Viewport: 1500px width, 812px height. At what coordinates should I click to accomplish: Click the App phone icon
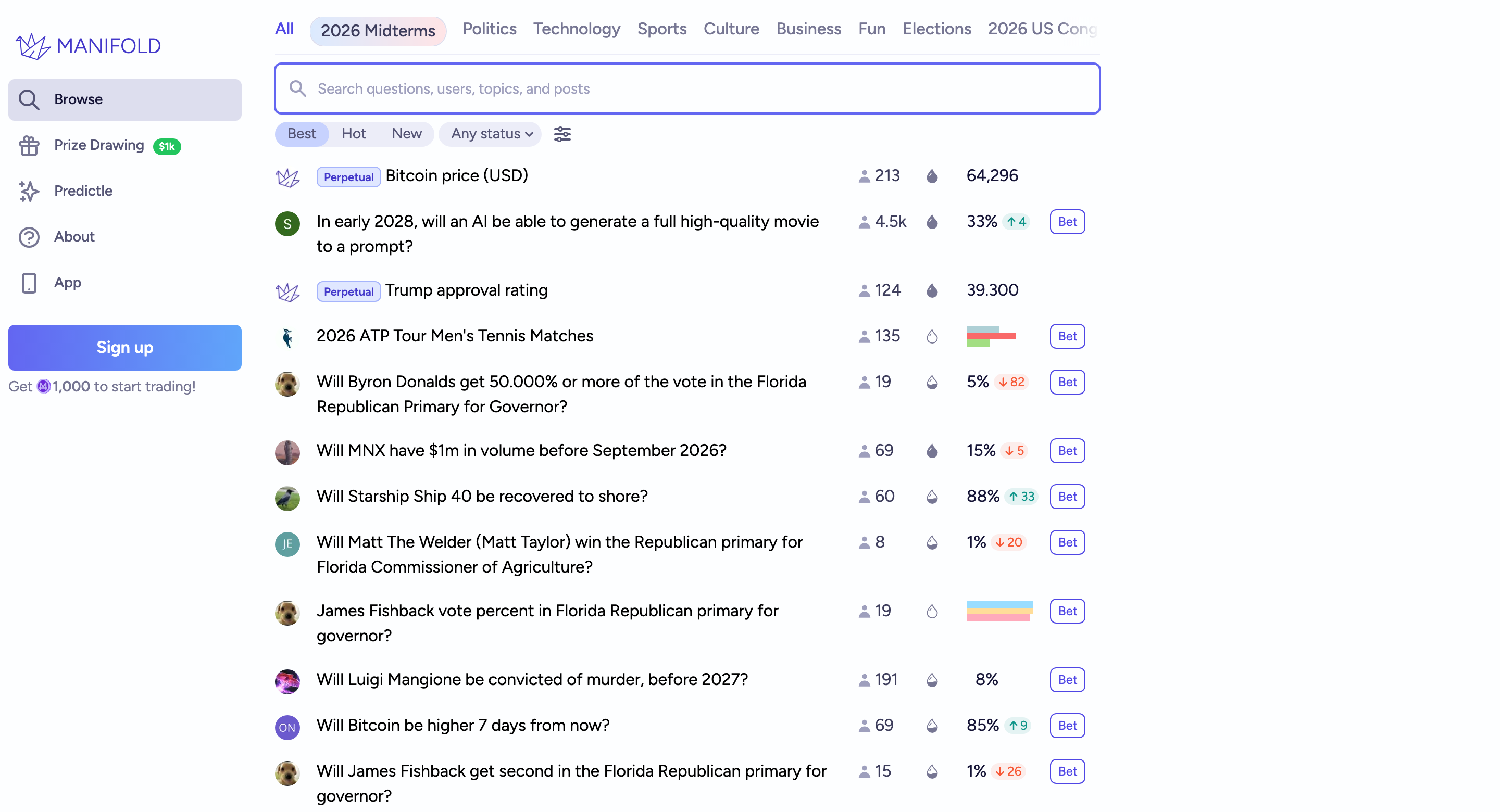29,283
